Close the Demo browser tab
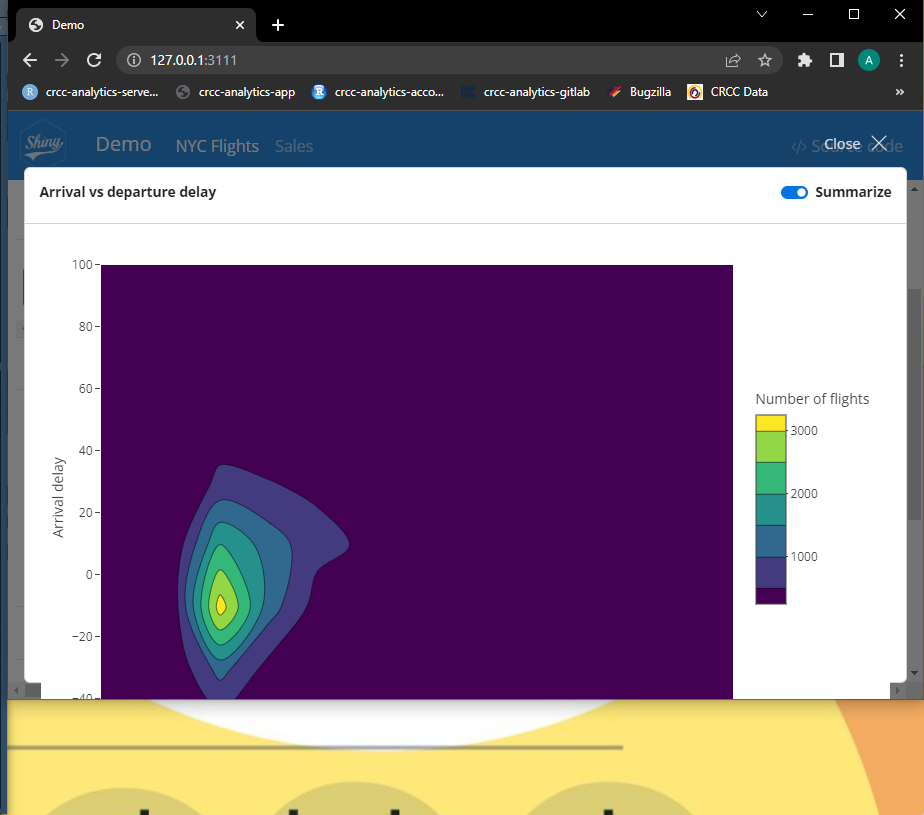The height and width of the screenshot is (815, 924). [x=240, y=25]
